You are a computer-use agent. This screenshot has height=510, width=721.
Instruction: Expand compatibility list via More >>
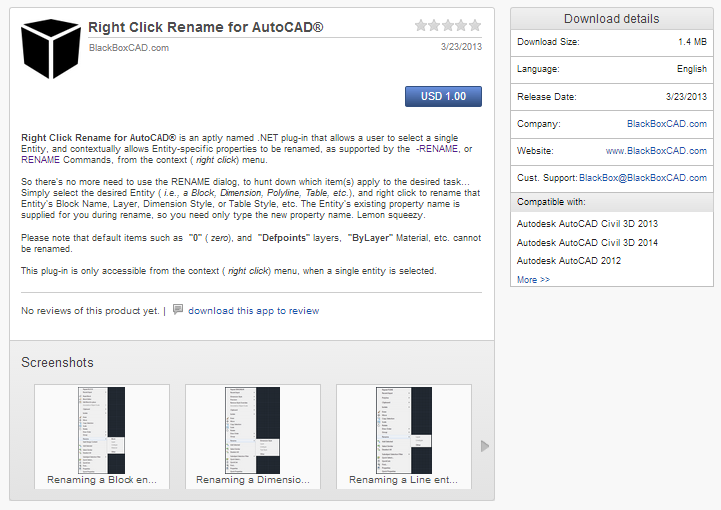coord(533,280)
